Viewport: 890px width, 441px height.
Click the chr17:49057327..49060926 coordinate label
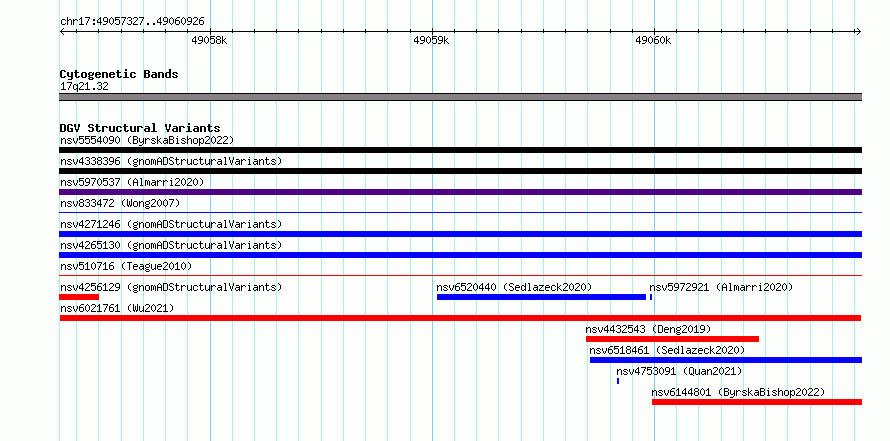point(132,21)
